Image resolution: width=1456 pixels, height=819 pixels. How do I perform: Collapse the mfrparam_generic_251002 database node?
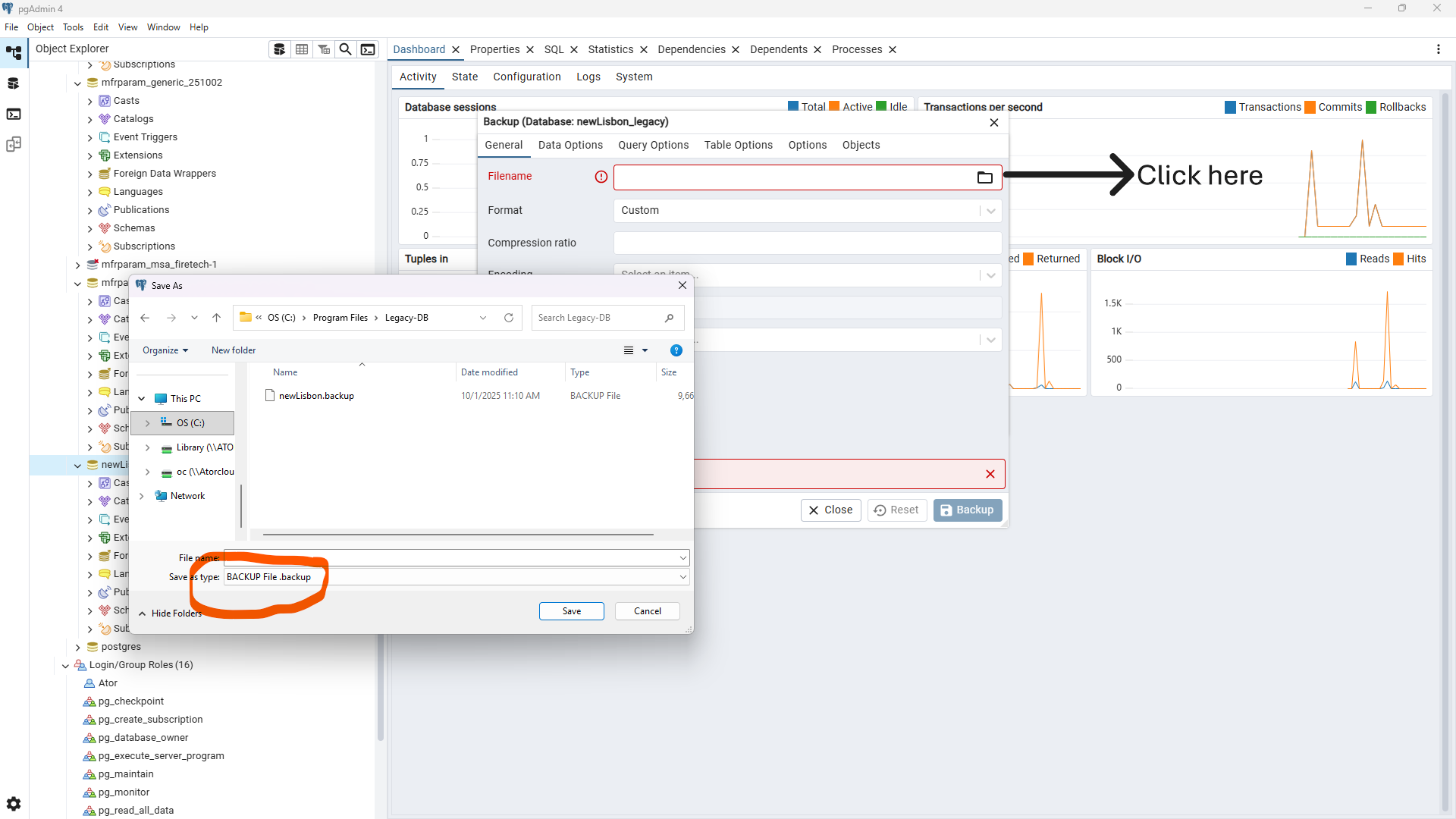click(x=77, y=83)
